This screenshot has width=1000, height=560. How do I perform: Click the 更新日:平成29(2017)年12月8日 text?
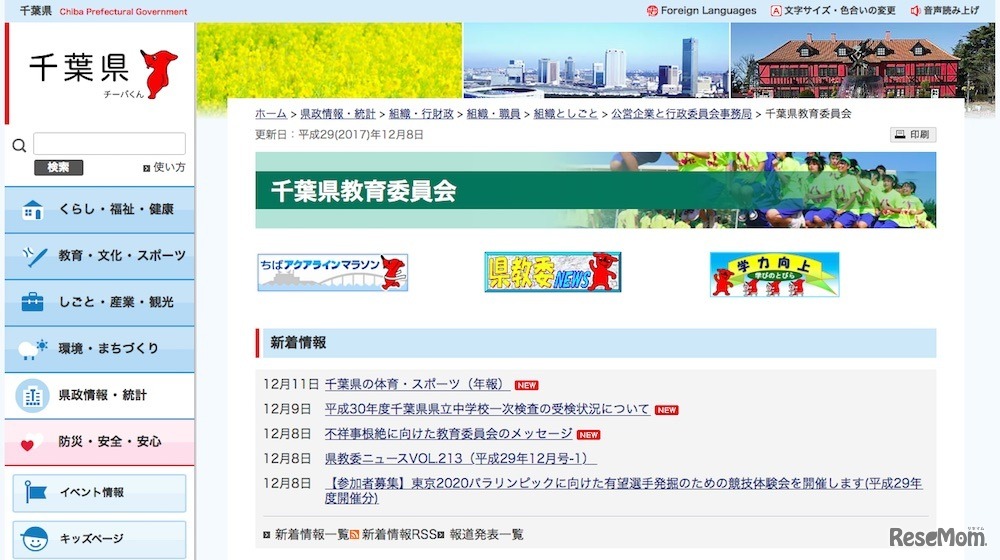[339, 135]
